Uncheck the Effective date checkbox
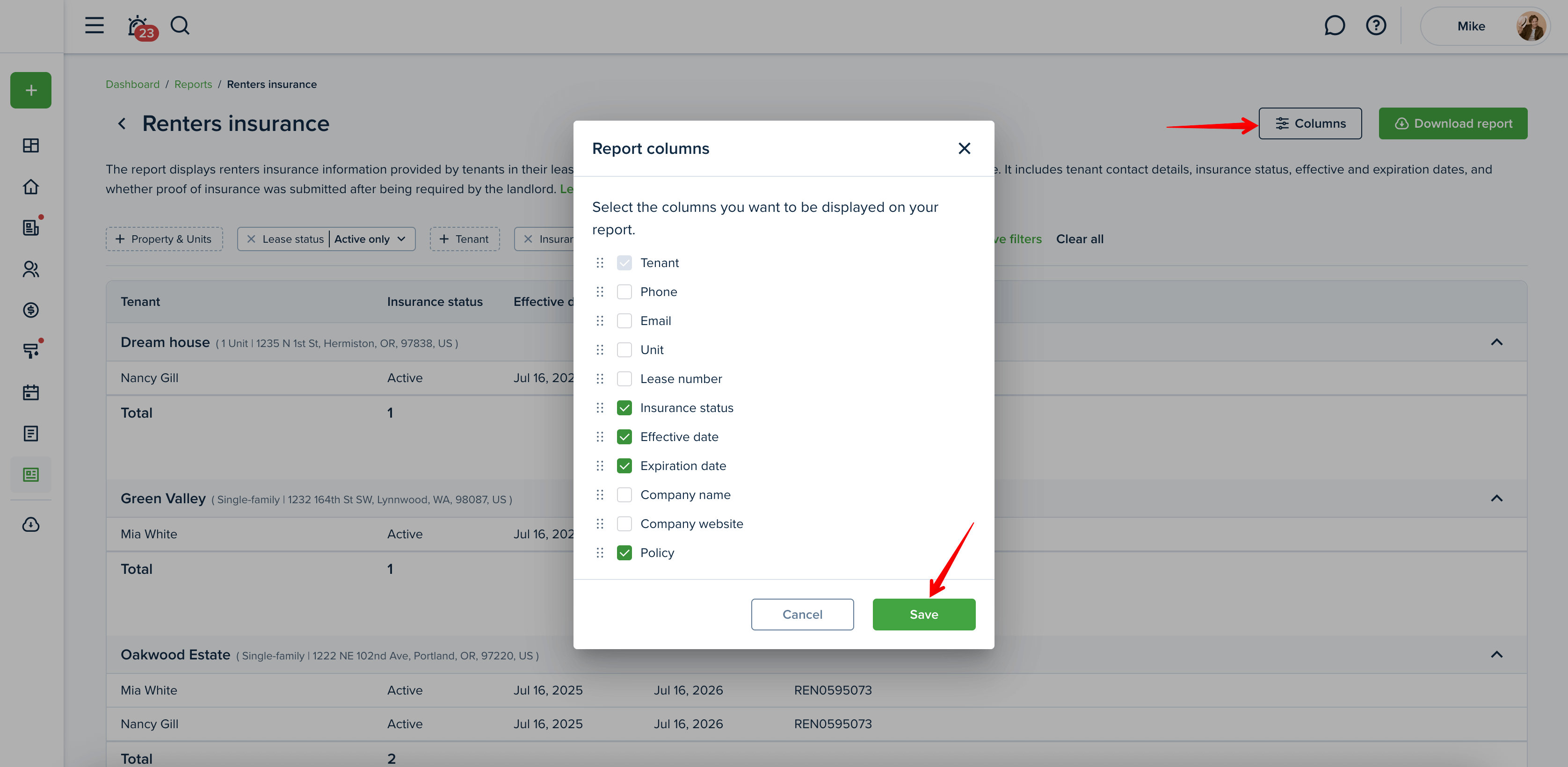The width and height of the screenshot is (1568, 767). tap(624, 437)
